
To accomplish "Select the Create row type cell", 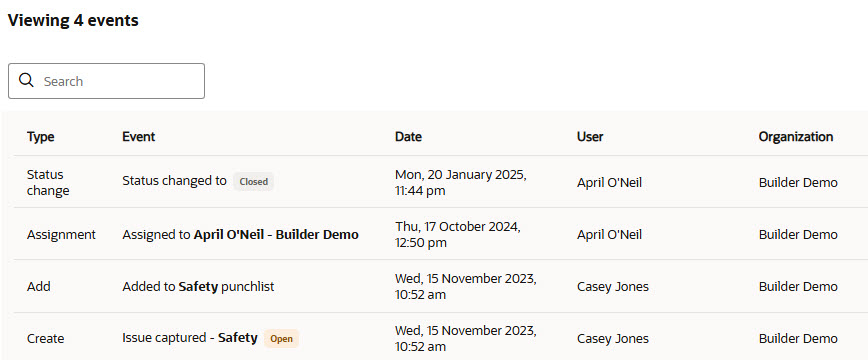I will click(45, 338).
